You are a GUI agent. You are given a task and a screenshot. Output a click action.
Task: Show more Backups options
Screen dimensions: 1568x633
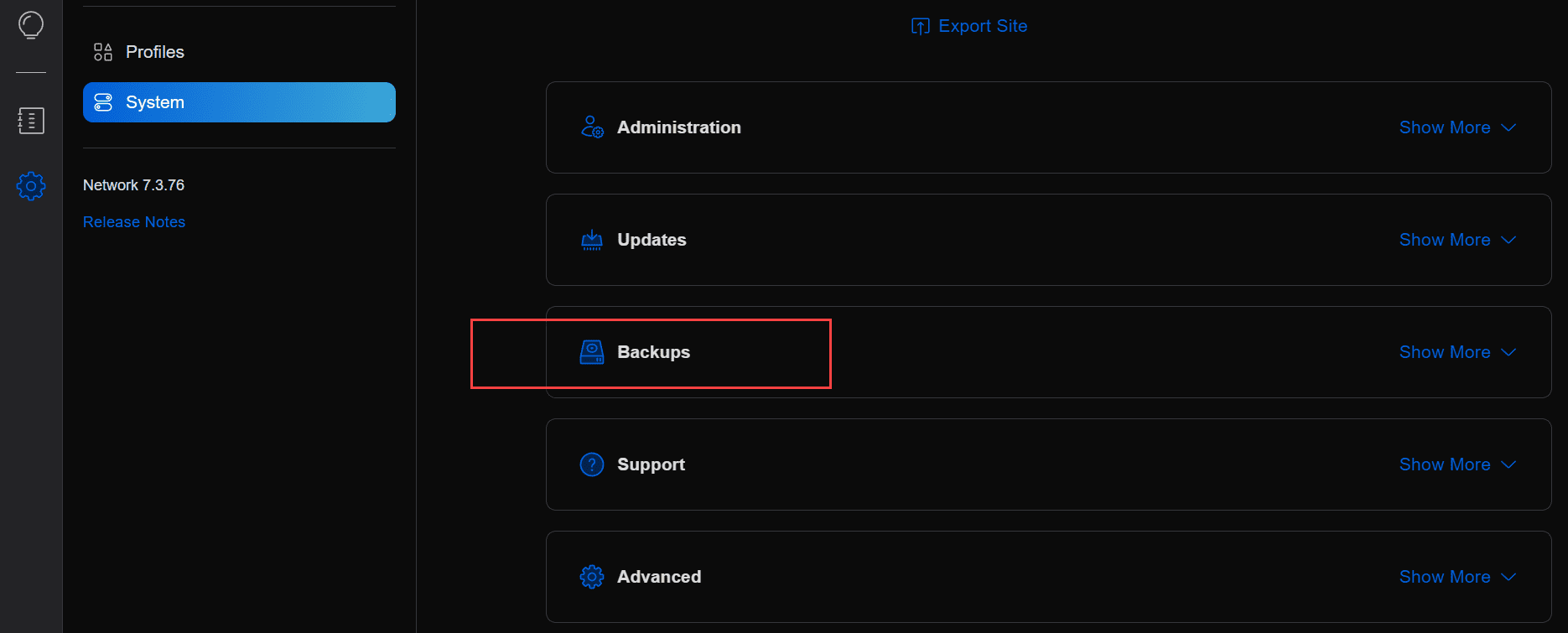pos(1457,352)
